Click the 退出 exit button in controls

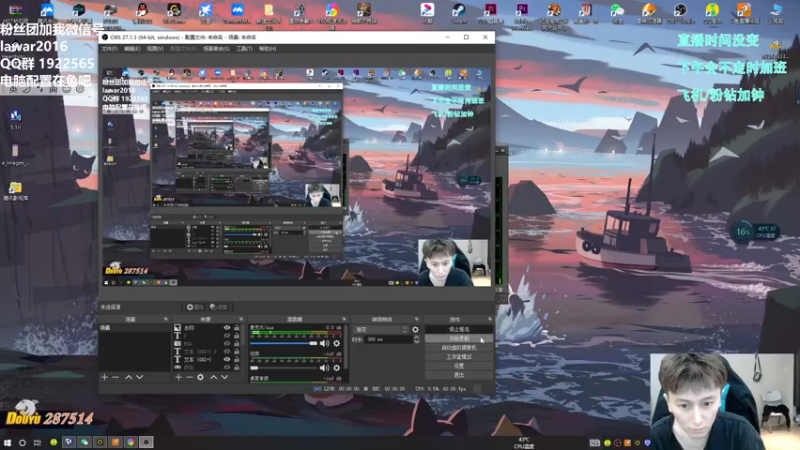459,375
